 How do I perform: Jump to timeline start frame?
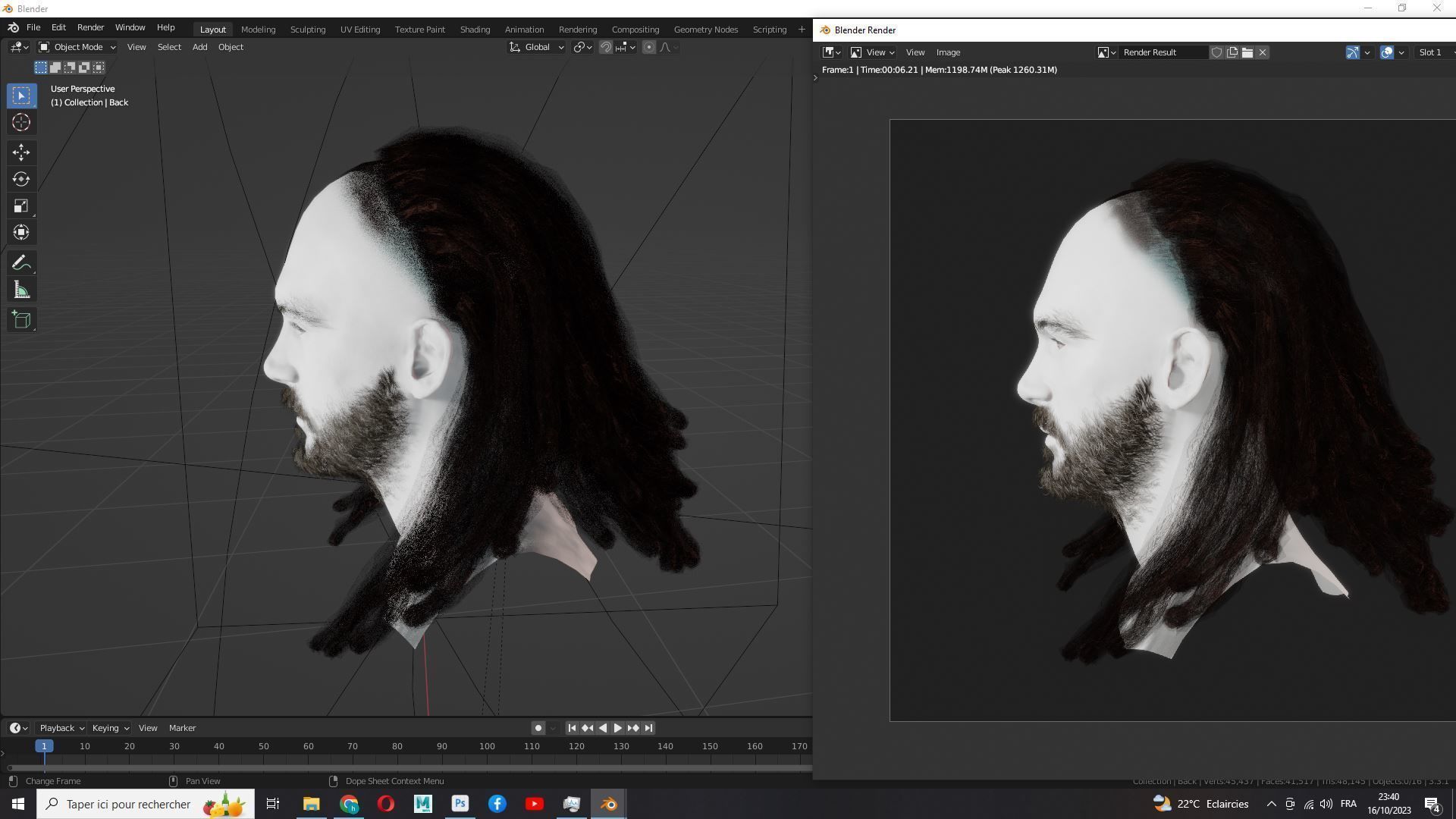coord(572,728)
